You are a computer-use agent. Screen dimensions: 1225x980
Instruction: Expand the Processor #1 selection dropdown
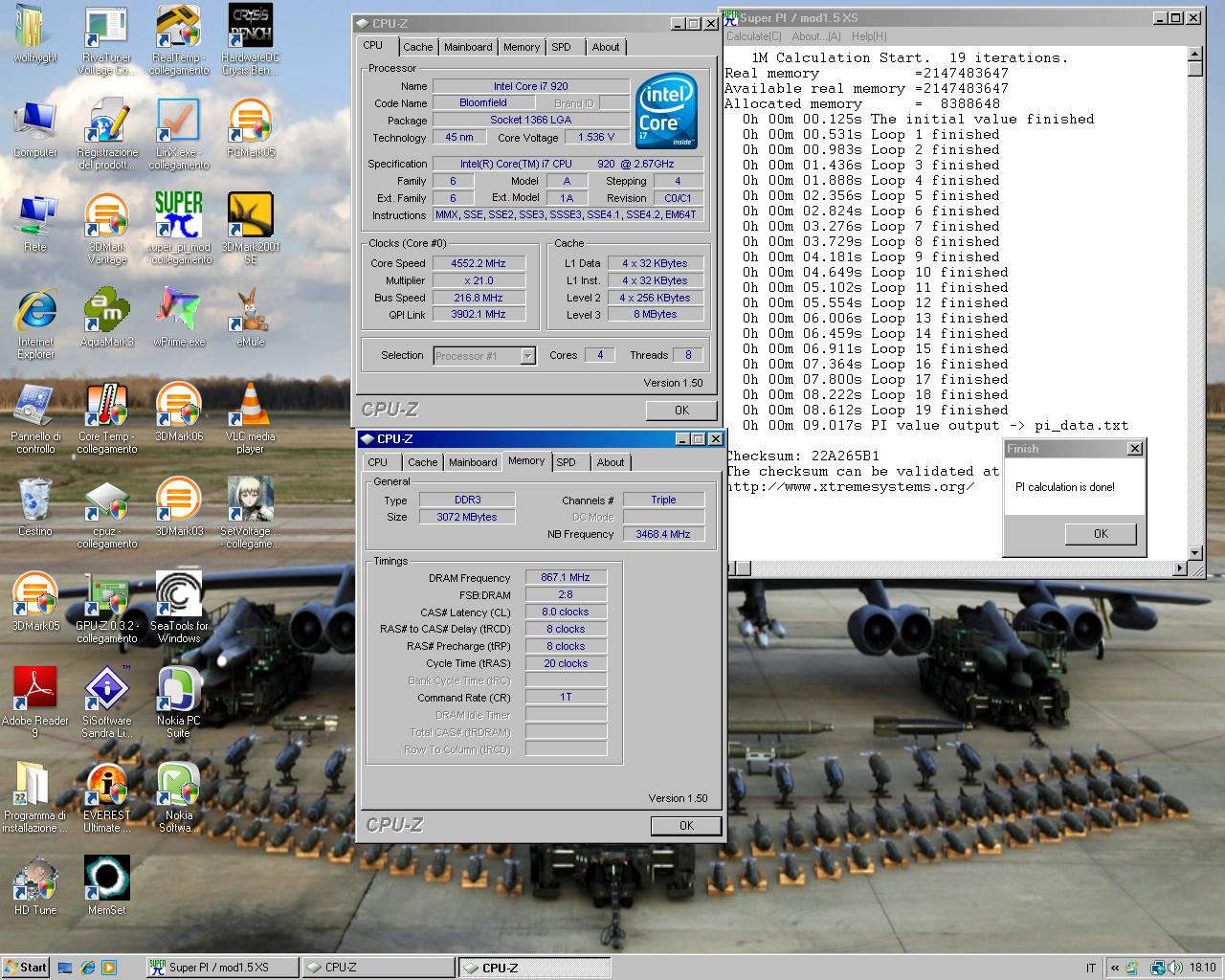tap(526, 356)
